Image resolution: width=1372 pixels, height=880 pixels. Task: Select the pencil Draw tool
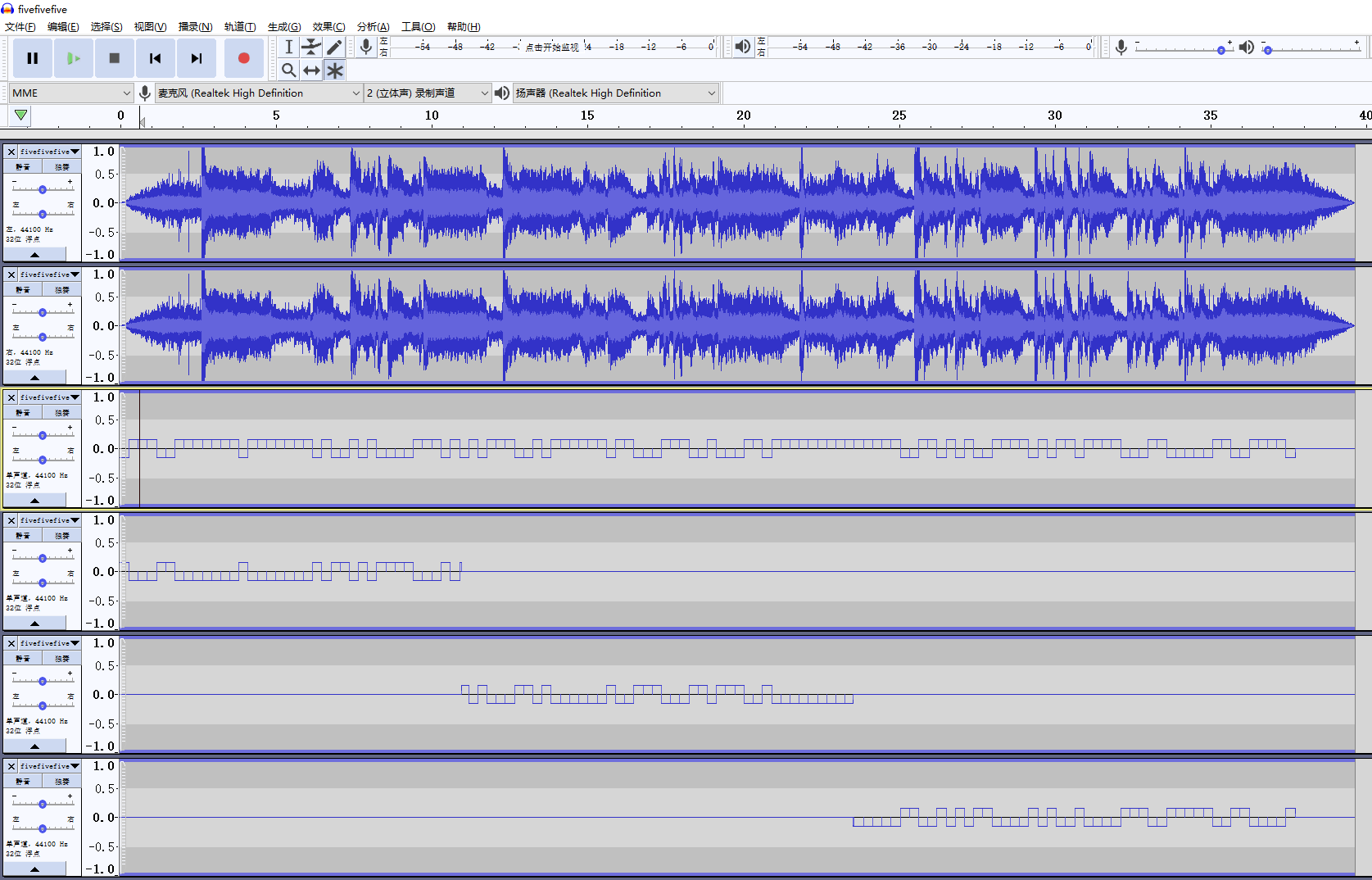334,47
